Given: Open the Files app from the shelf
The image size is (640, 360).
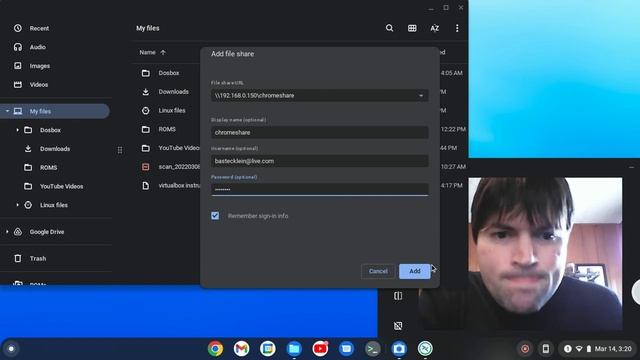Looking at the screenshot, I should point(294,349).
